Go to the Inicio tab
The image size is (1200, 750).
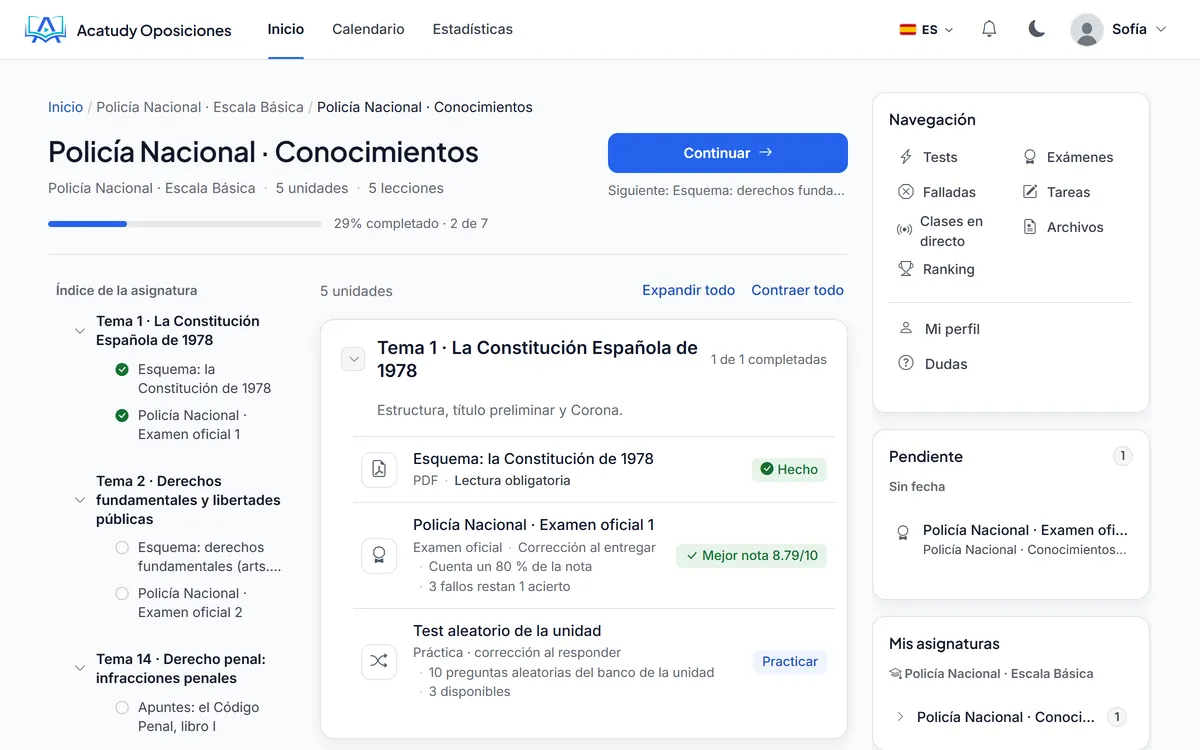286,29
